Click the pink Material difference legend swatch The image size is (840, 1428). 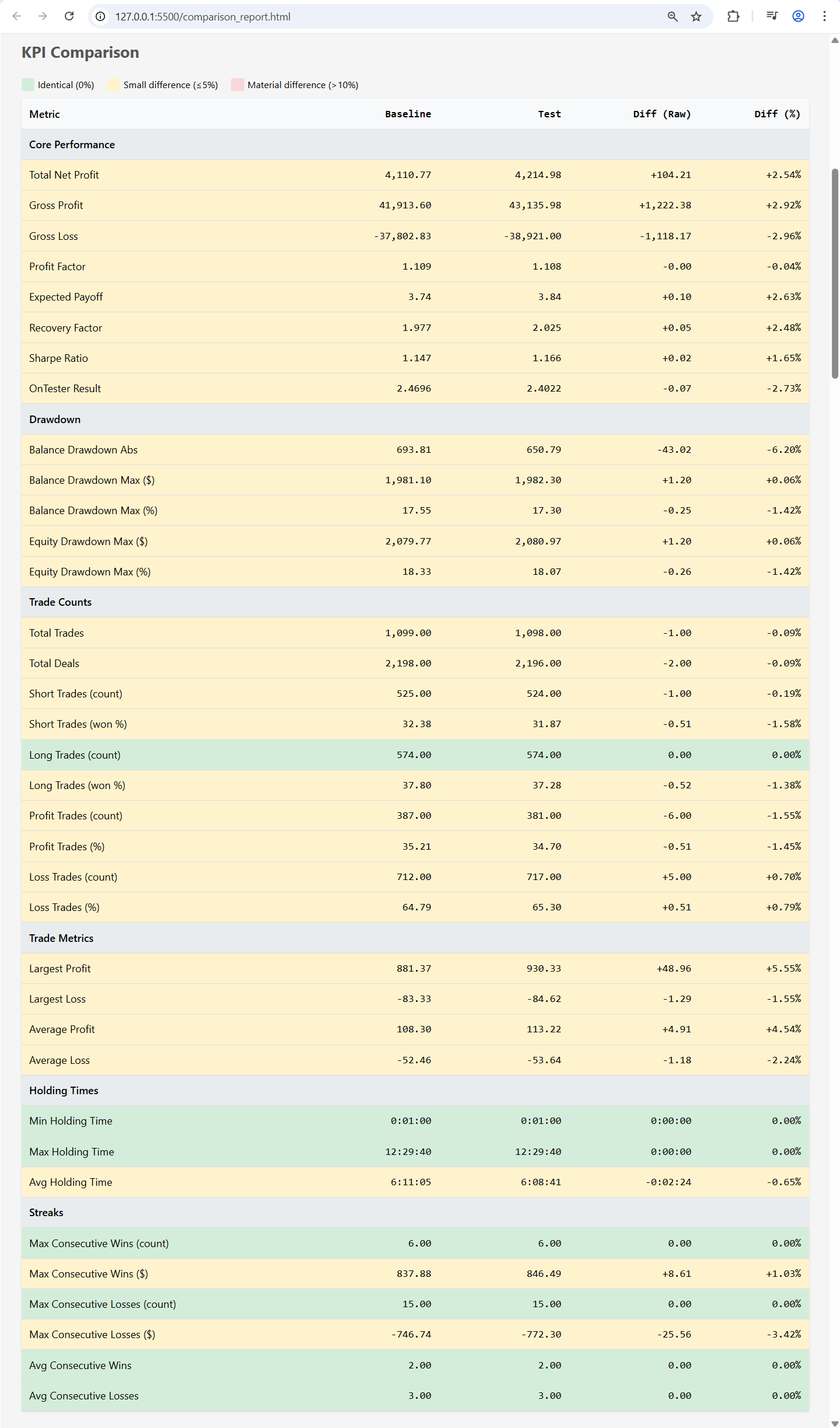pyautogui.click(x=237, y=85)
